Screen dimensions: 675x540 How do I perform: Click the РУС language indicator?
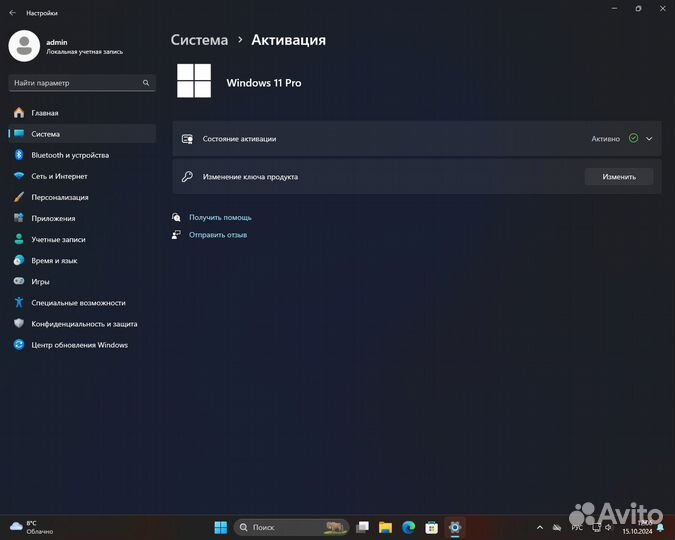(x=577, y=528)
